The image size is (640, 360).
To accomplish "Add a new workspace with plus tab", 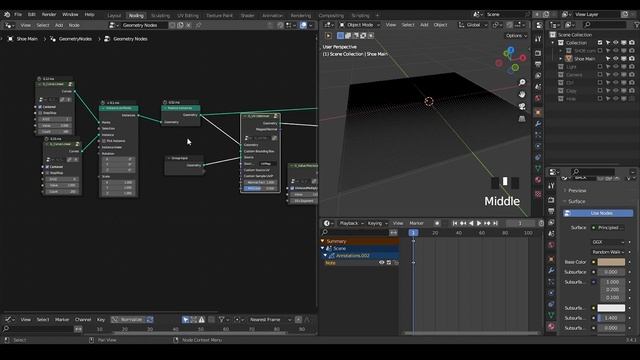I will [x=377, y=16].
